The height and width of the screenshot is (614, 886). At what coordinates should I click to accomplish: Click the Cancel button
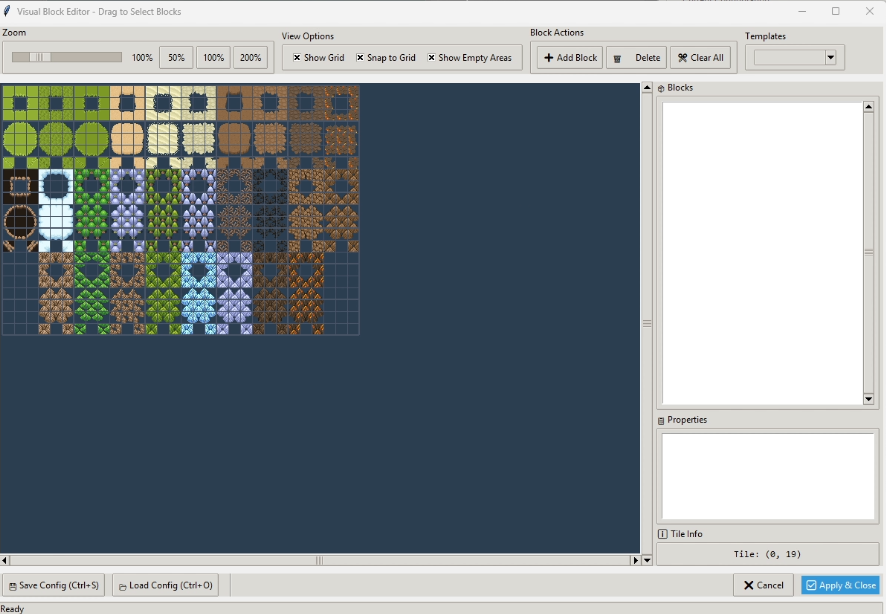coord(763,585)
